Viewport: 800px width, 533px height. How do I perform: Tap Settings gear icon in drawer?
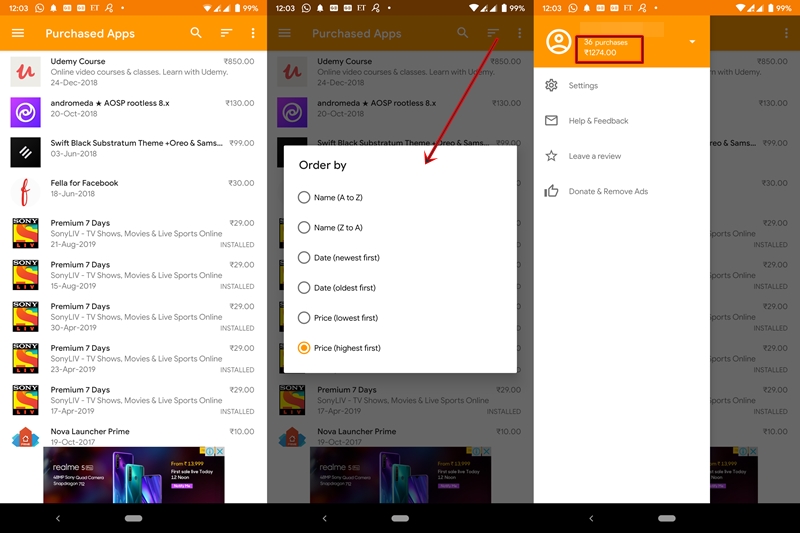[551, 85]
